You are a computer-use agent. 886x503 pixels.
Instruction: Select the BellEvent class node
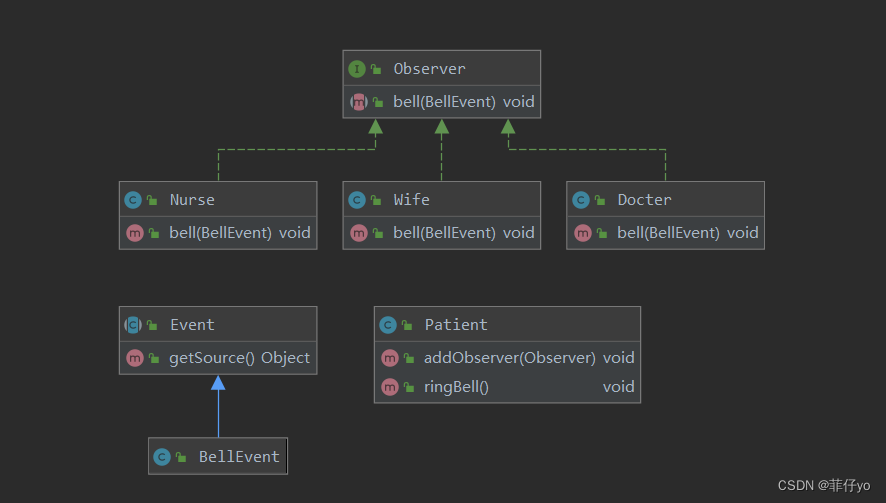(218, 456)
